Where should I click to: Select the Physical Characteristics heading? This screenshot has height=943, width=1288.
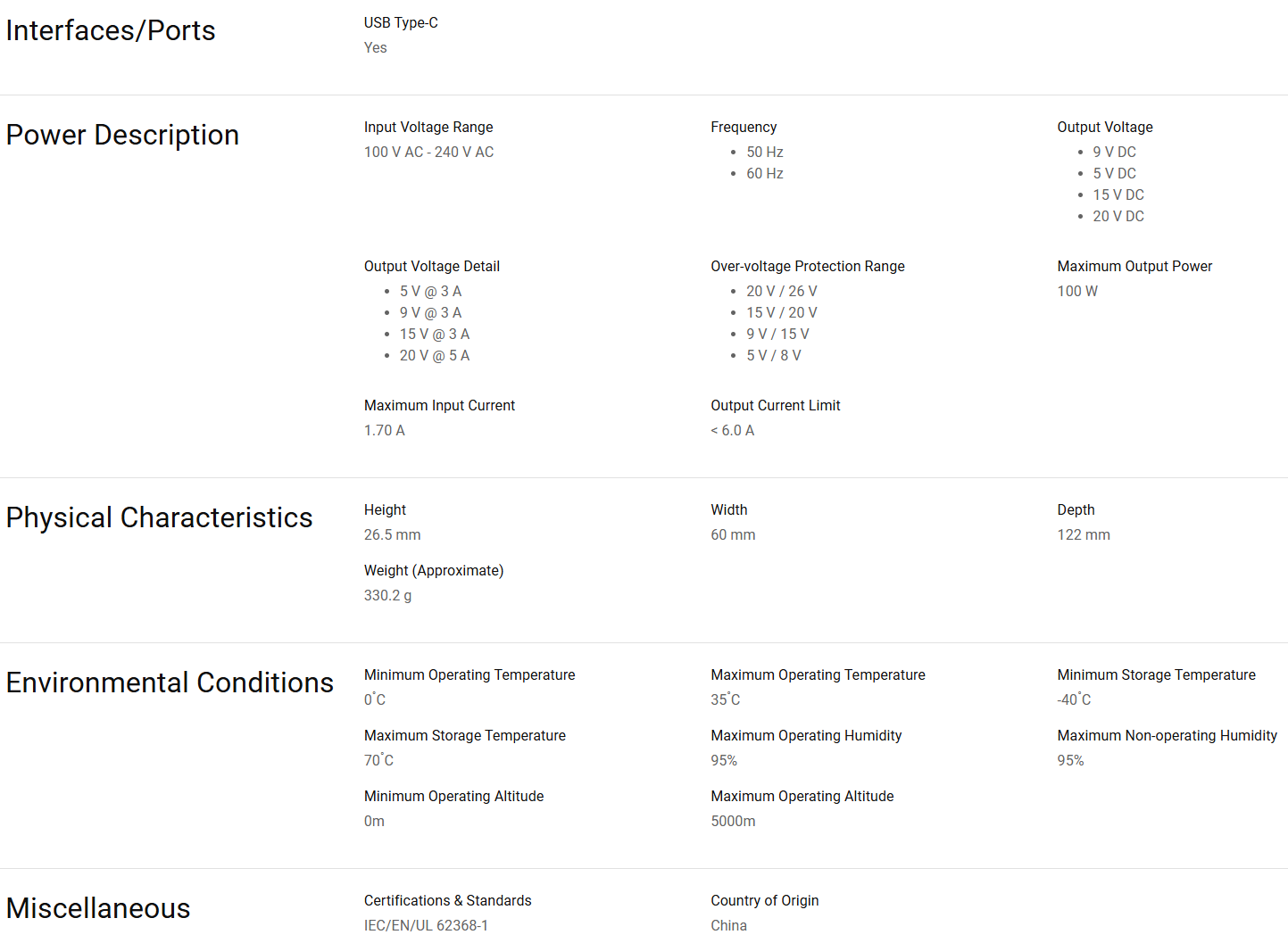159,517
